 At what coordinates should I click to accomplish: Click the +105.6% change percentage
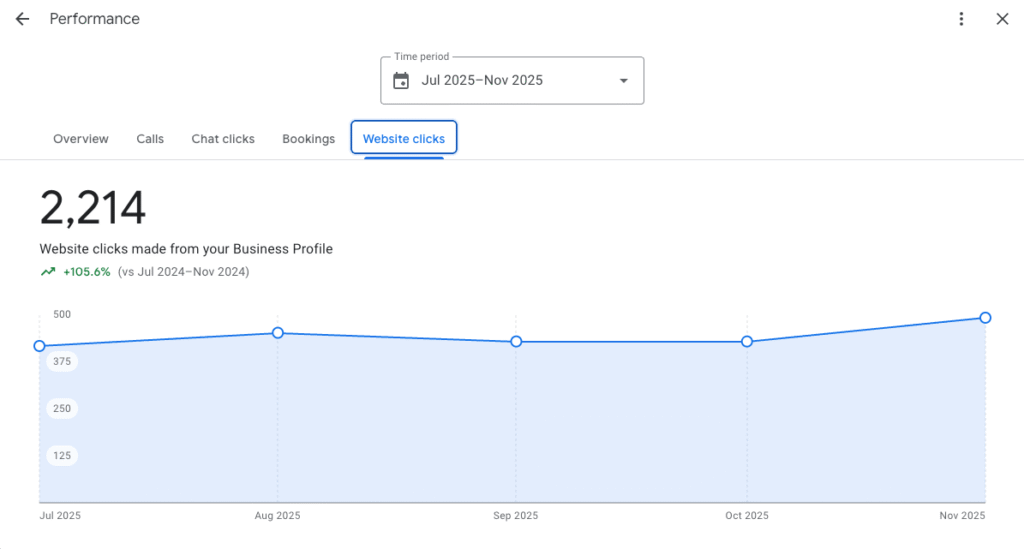86,272
